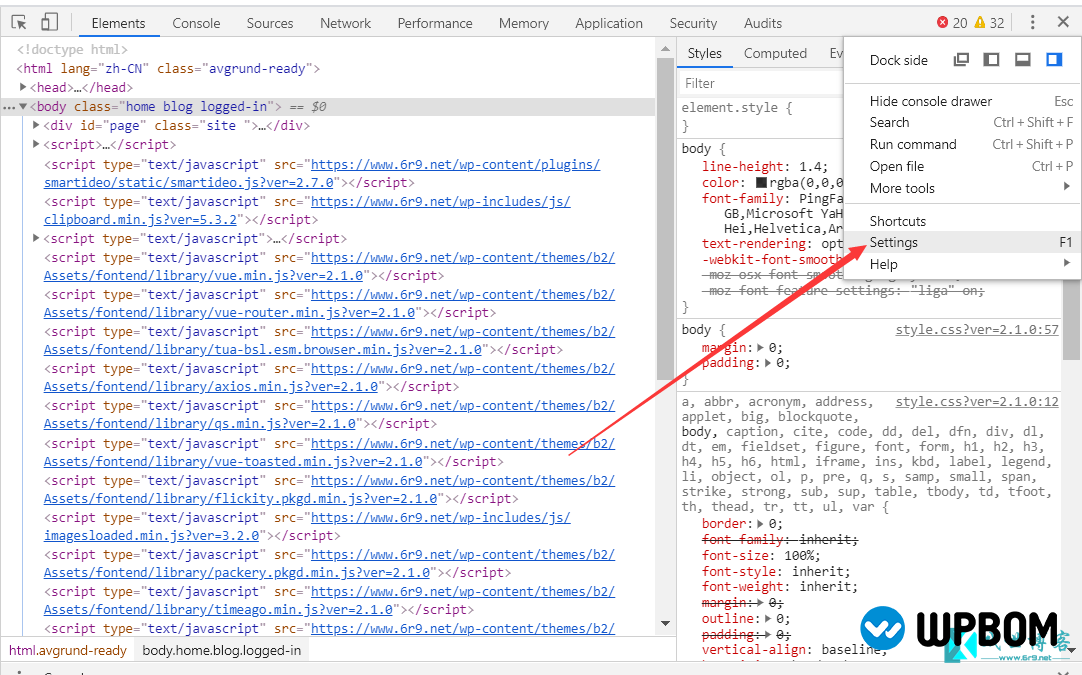The image size is (1082, 675).
Task: Open the Elements tab
Action: [x=118, y=23]
